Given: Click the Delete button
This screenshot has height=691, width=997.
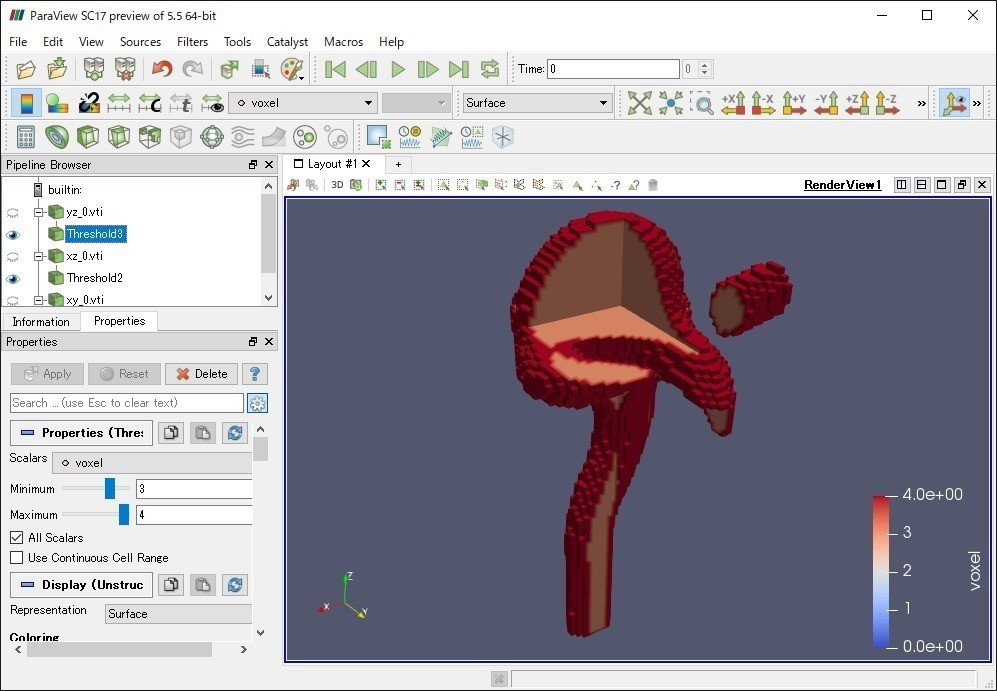Looking at the screenshot, I should [x=201, y=374].
